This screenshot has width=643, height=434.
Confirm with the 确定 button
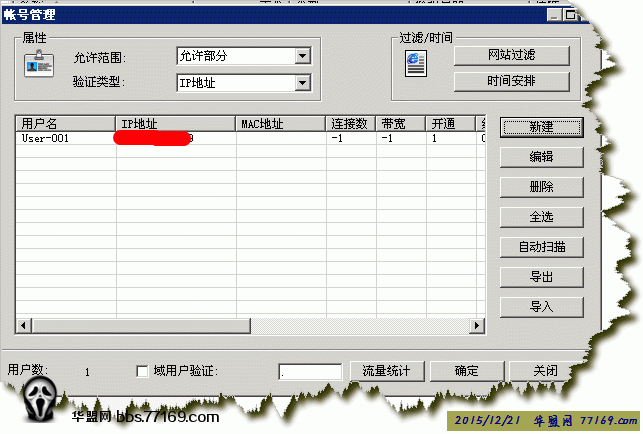(467, 371)
